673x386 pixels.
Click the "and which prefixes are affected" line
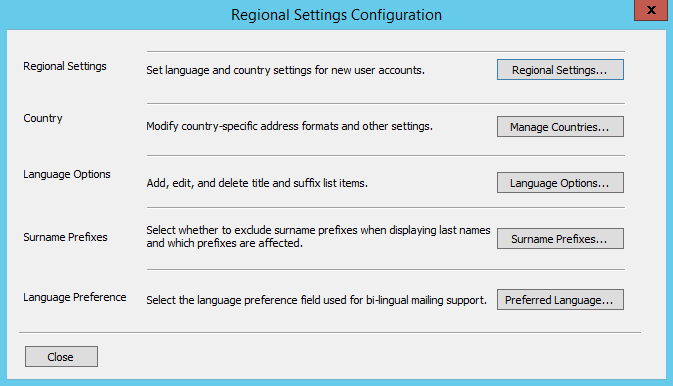coord(224,243)
